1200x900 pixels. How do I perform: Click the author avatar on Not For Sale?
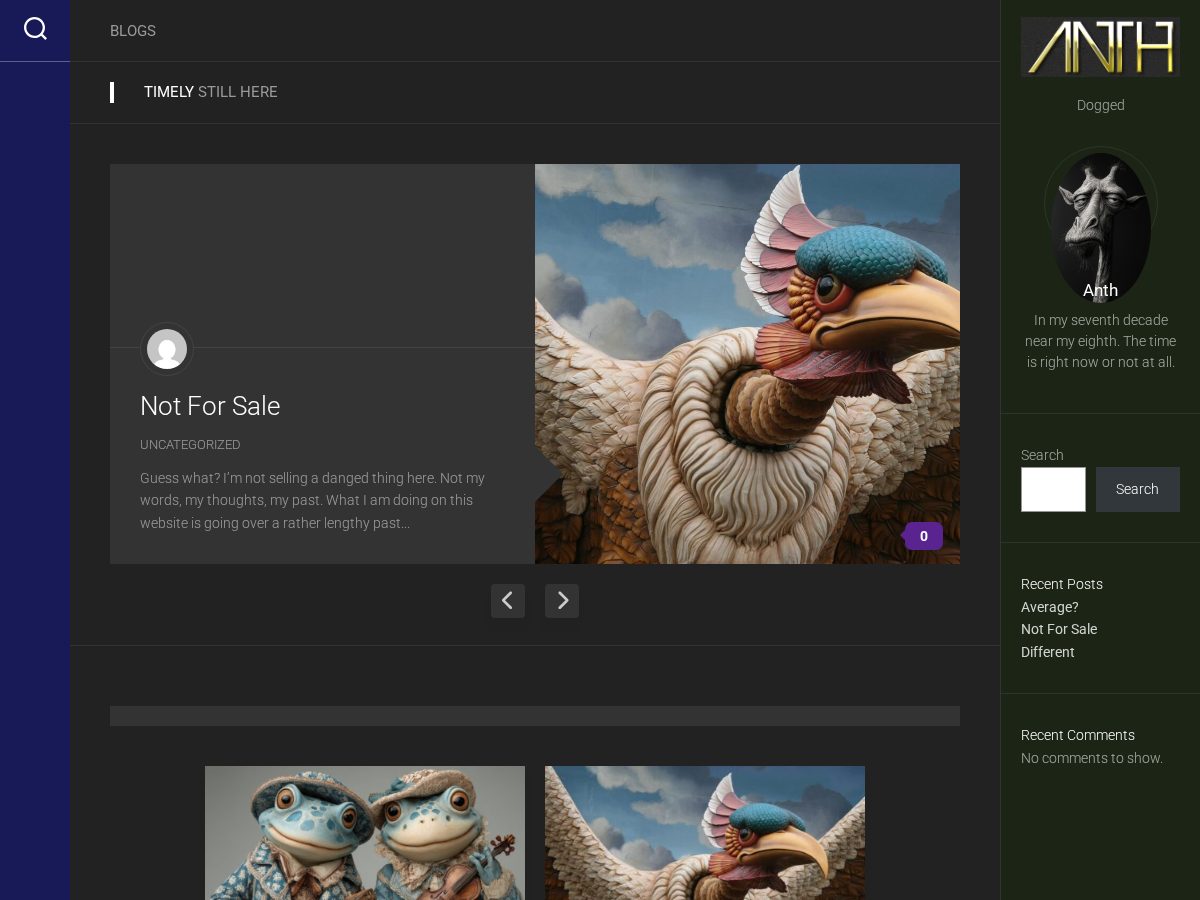[167, 349]
